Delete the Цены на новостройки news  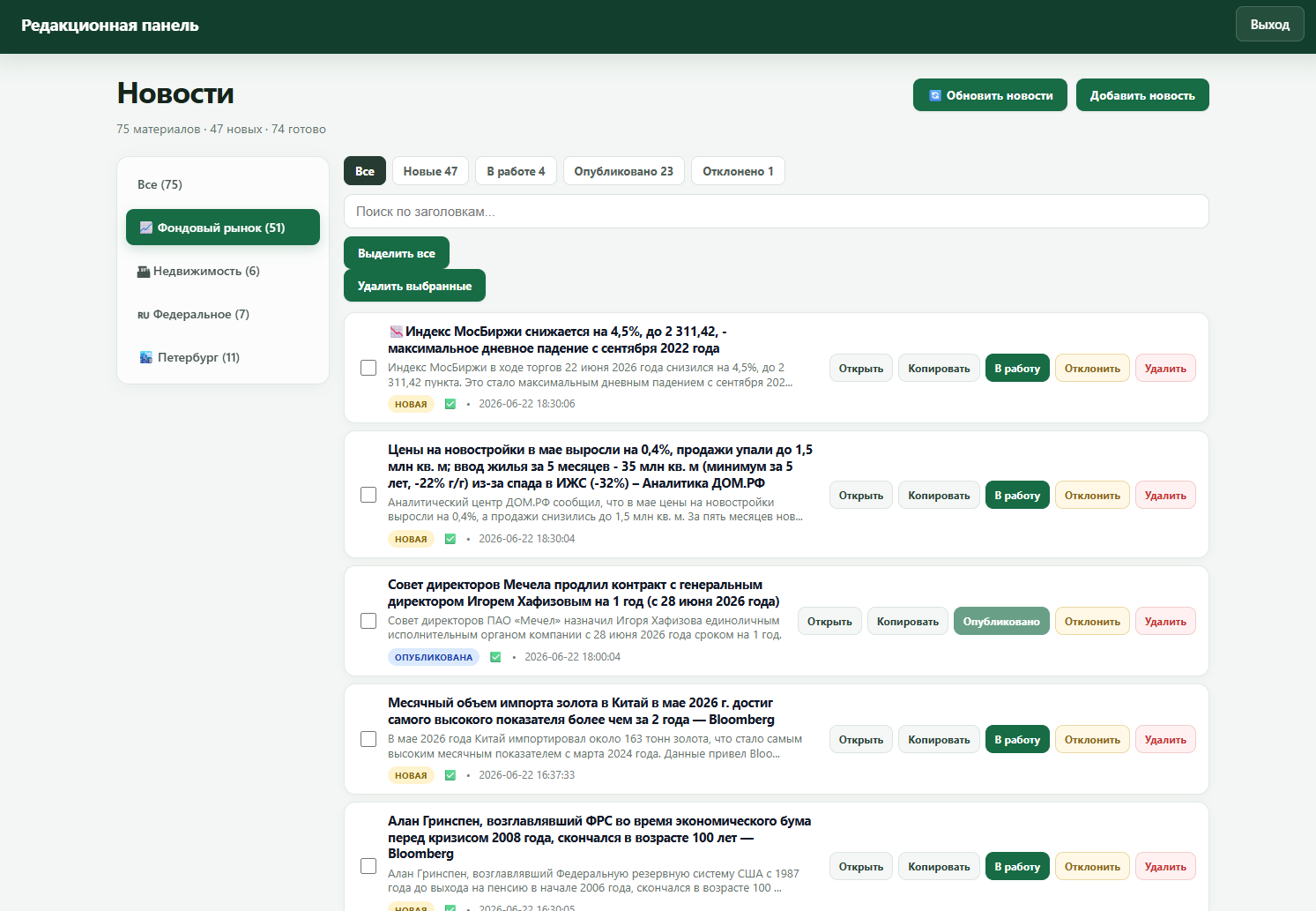click(x=1165, y=495)
